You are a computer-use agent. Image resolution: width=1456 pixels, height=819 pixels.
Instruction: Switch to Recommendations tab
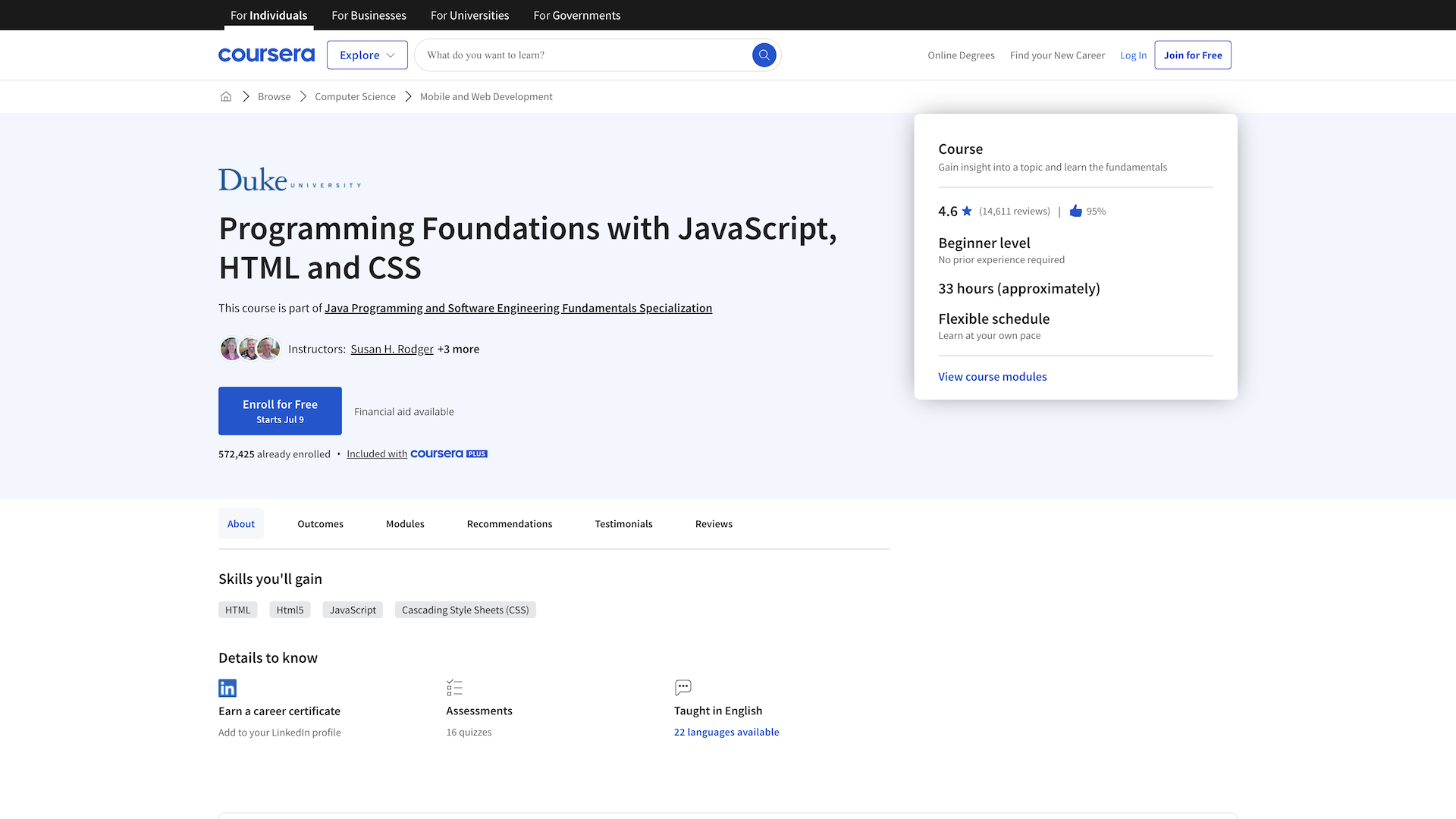click(510, 524)
